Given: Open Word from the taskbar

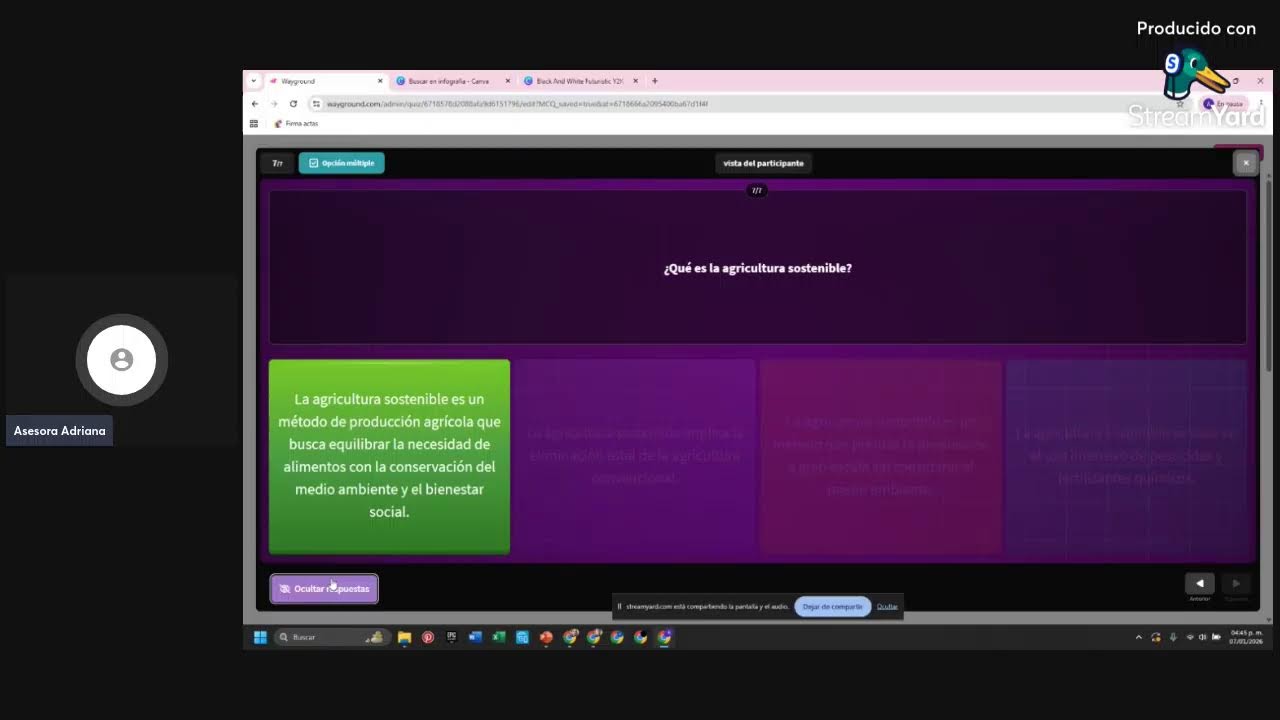Looking at the screenshot, I should click(475, 637).
